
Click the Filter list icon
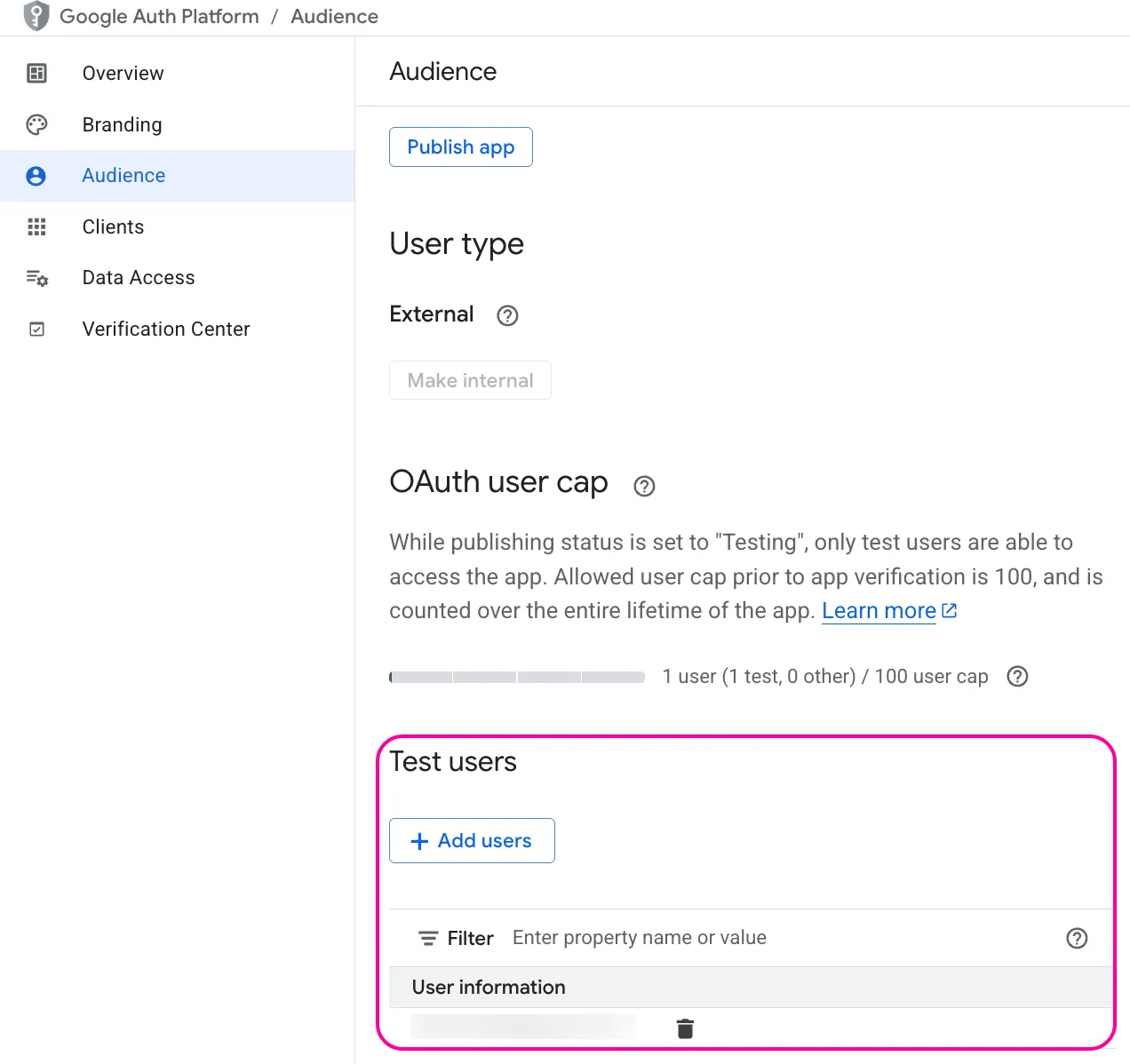click(428, 938)
